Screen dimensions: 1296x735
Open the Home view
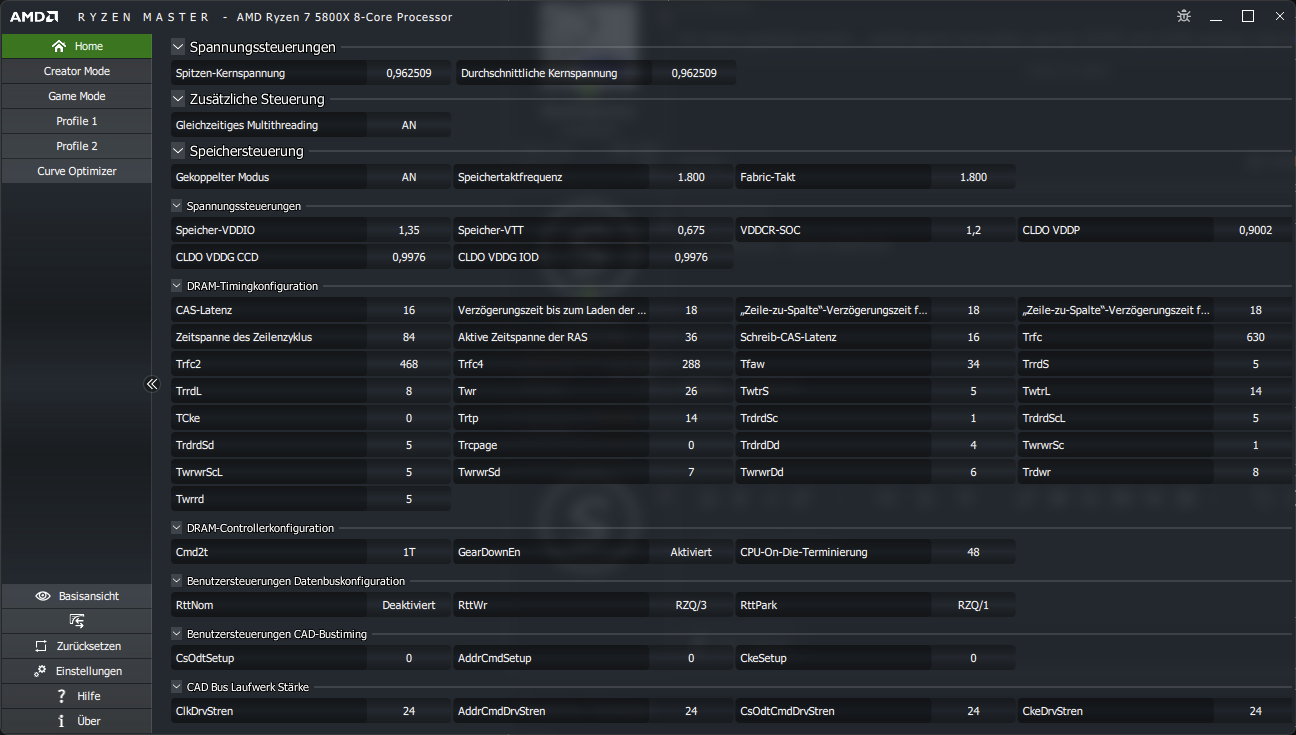point(76,46)
